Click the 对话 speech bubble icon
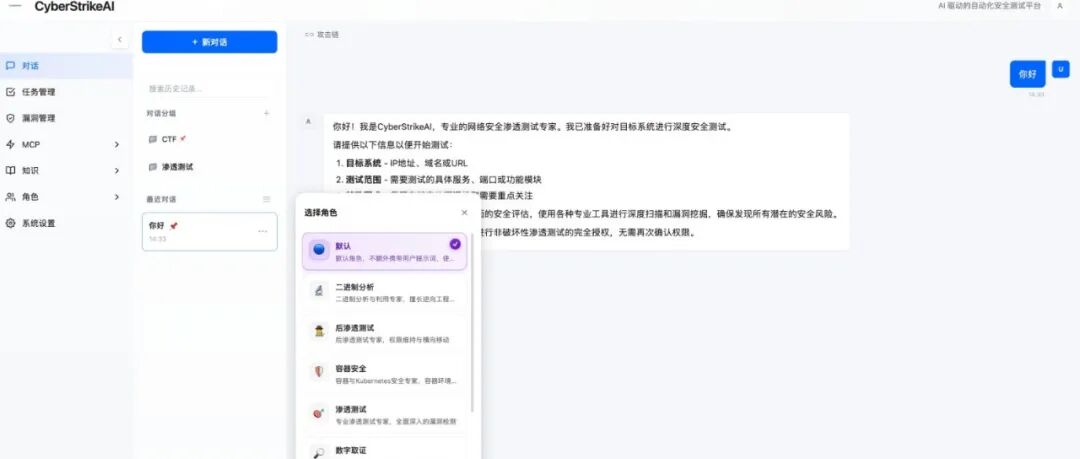 click(x=10, y=66)
